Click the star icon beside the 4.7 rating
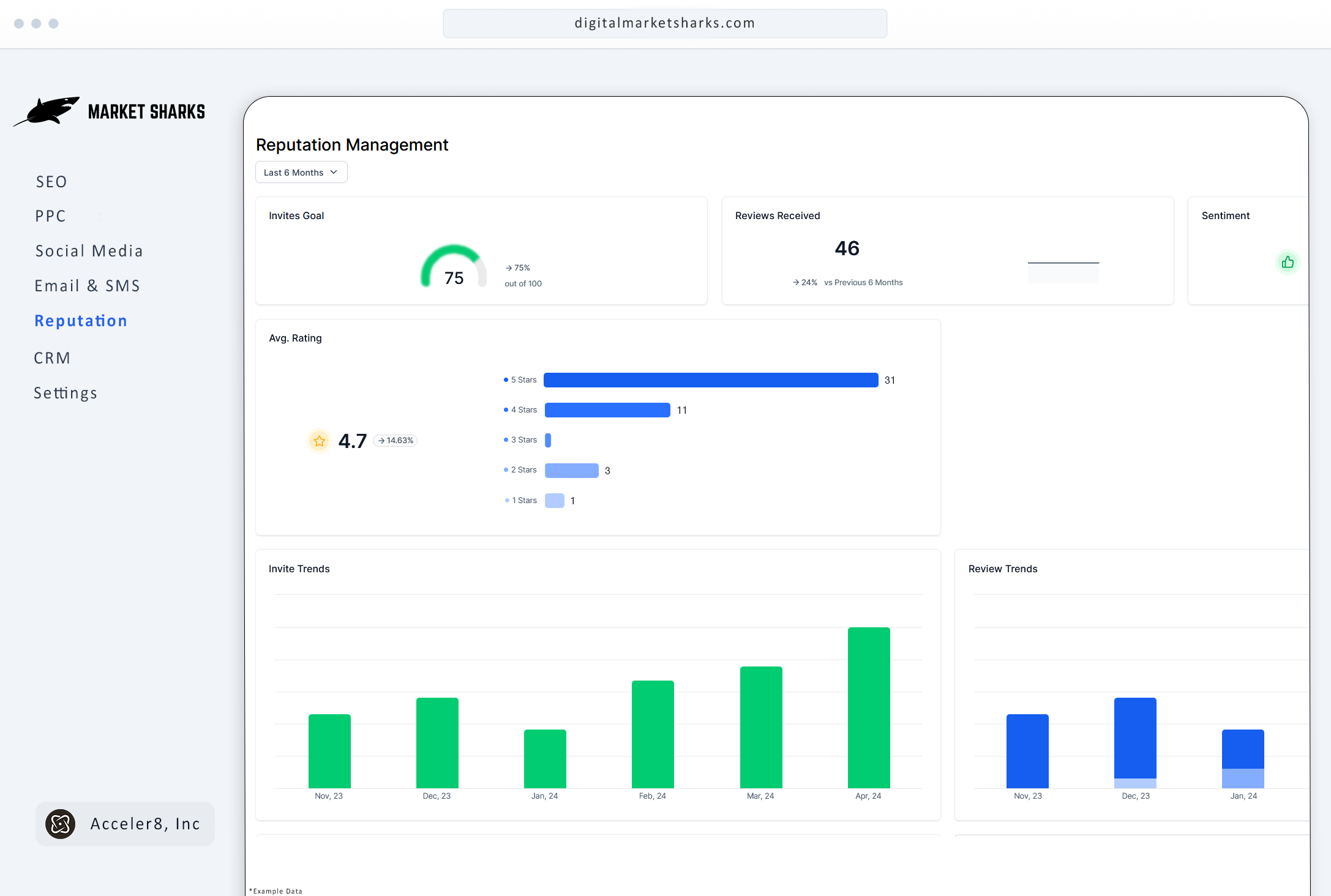Screen dimensions: 1331x896 click(x=319, y=440)
